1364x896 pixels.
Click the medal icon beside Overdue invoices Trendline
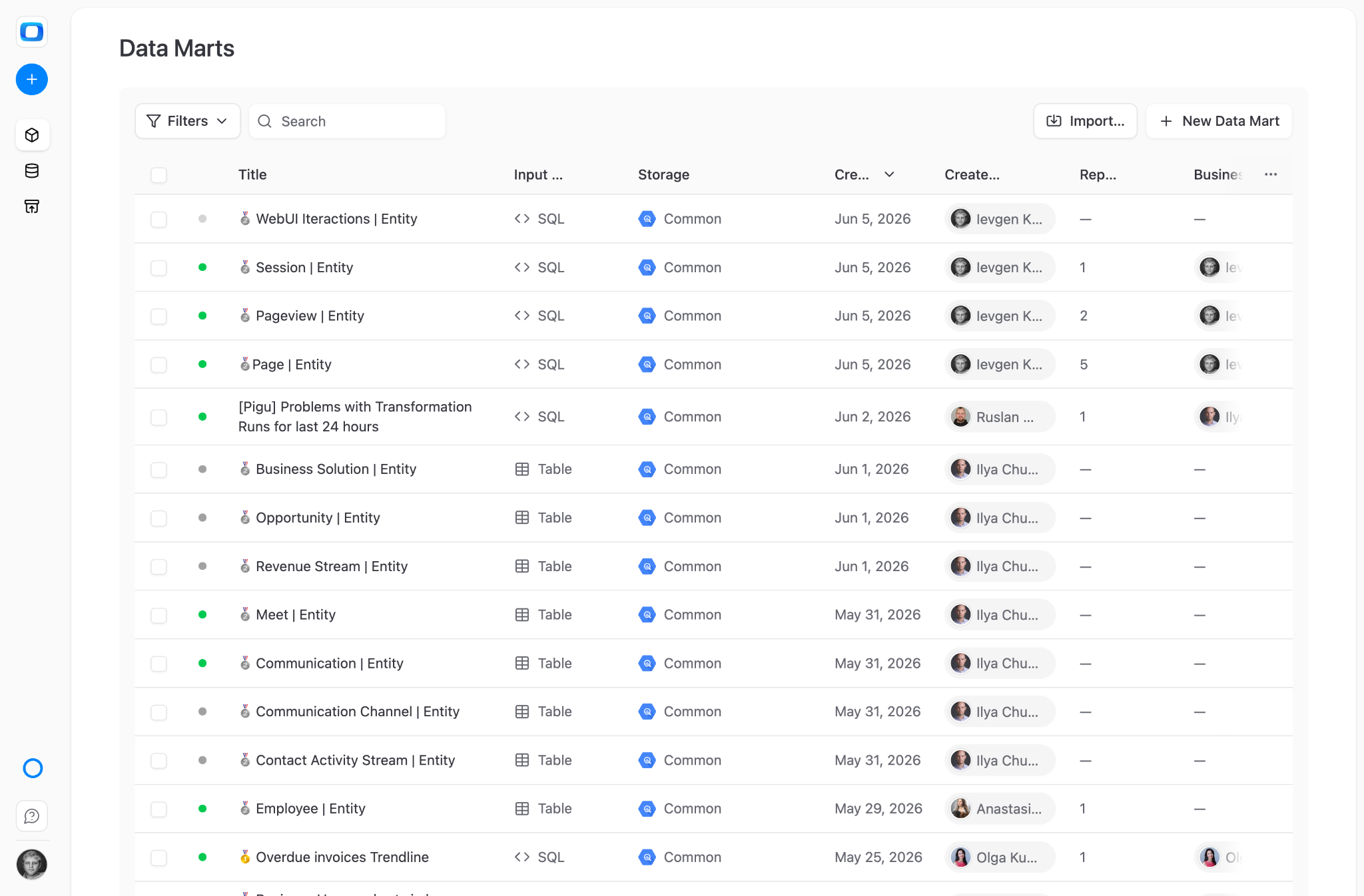245,857
